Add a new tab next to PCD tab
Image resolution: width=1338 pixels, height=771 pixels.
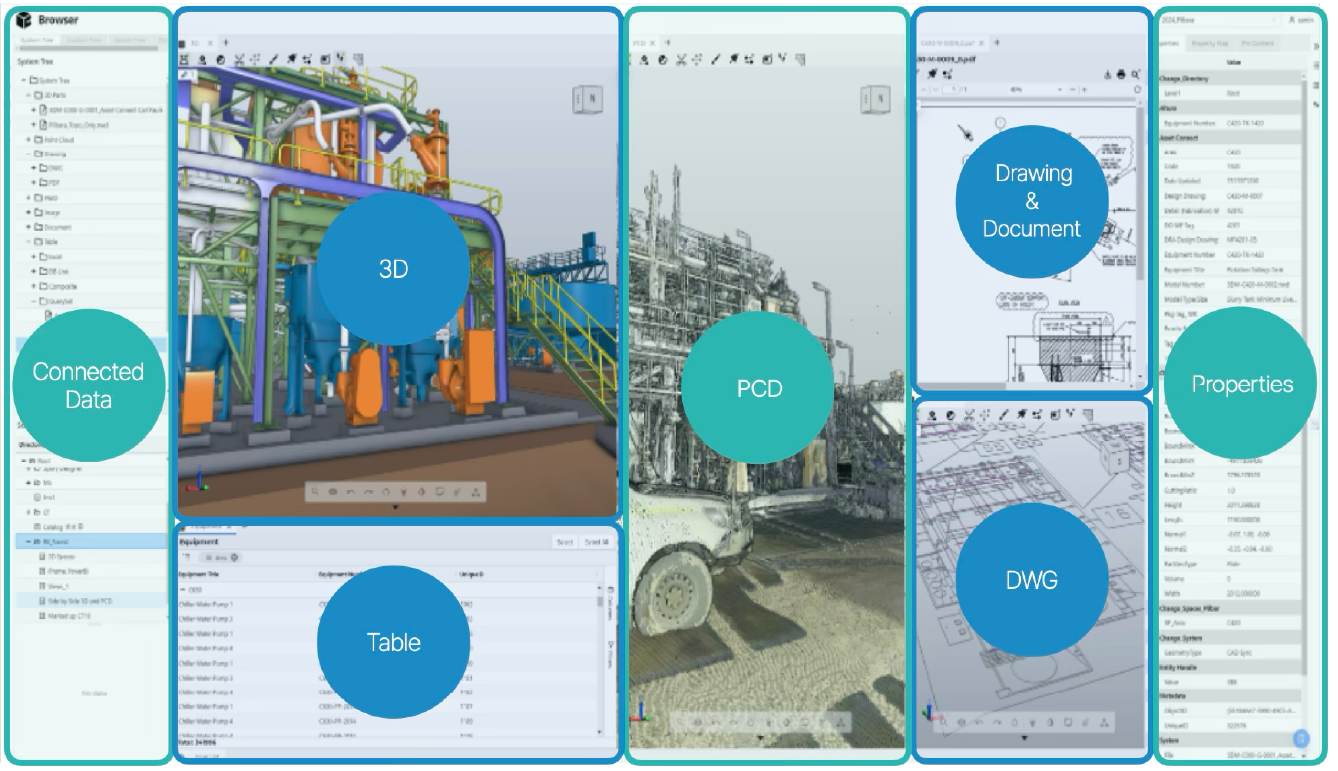[x=665, y=43]
